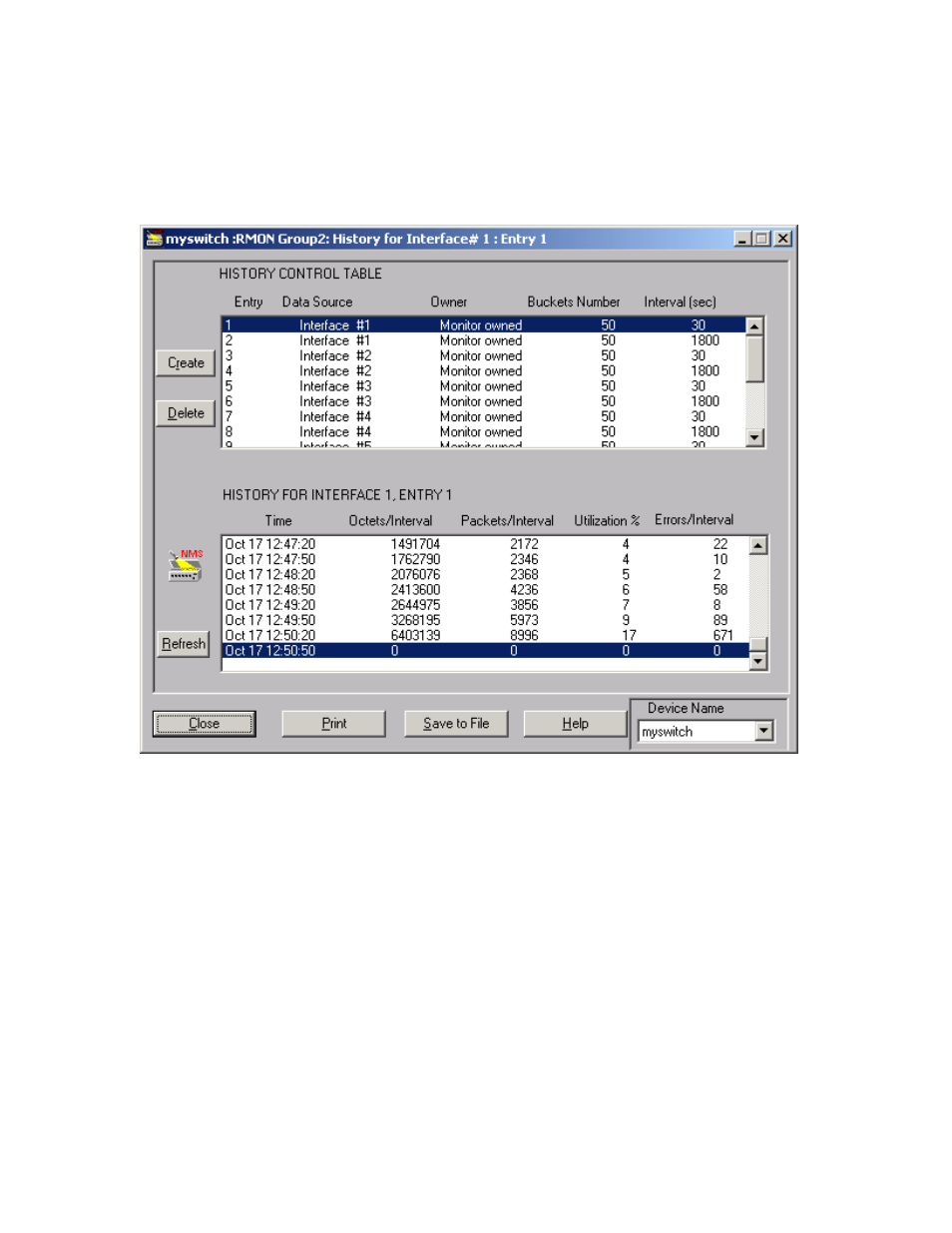Select the Oct 17 12:48:20 history row
This screenshot has height=1233, width=952.
[486, 574]
